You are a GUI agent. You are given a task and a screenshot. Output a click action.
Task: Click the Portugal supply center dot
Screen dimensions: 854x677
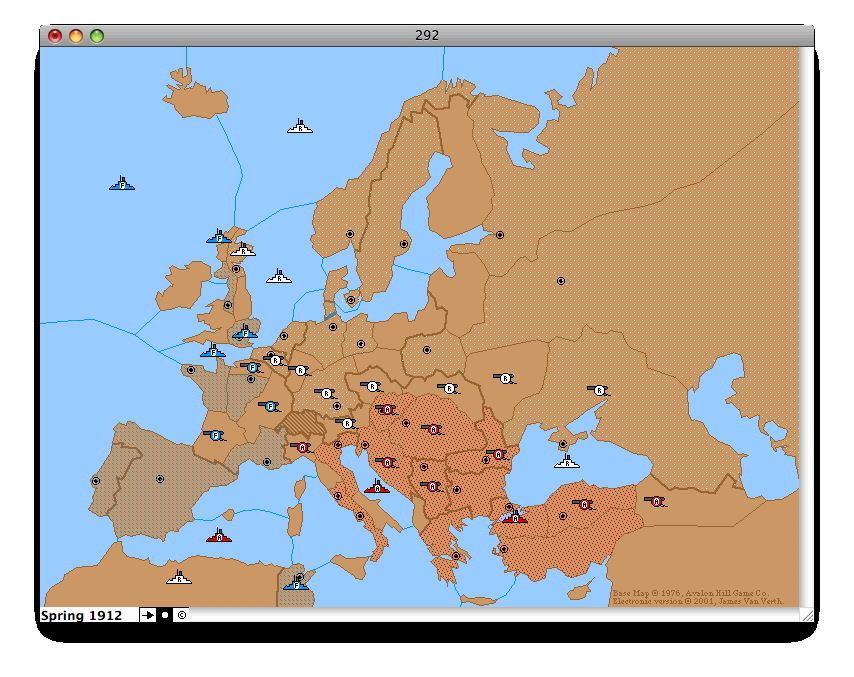pos(96,481)
